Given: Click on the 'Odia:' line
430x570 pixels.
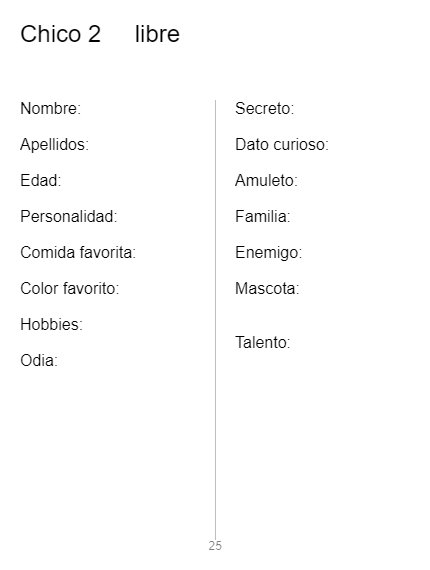Looking at the screenshot, I should [x=39, y=361].
